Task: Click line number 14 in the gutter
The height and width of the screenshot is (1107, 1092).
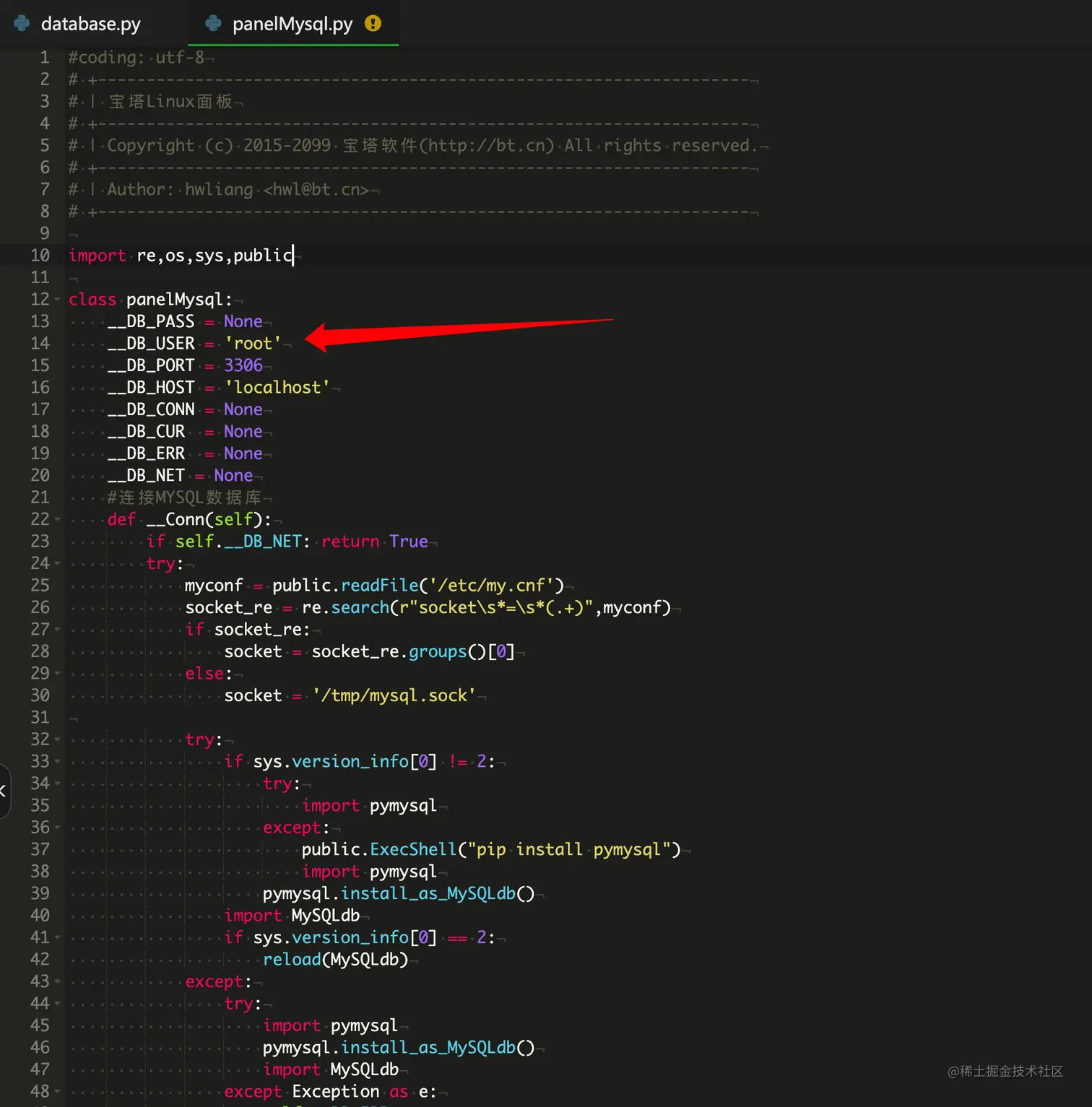Action: point(40,344)
